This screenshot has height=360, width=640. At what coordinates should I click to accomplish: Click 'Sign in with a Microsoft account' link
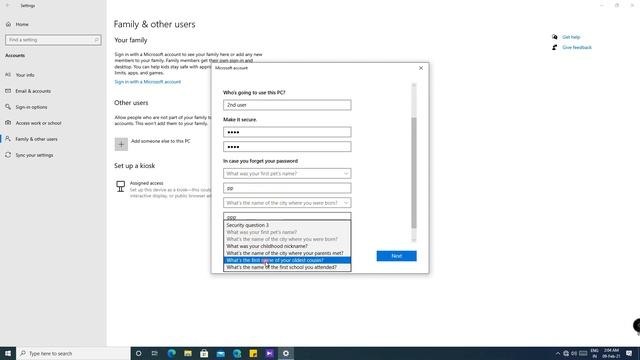tap(148, 82)
